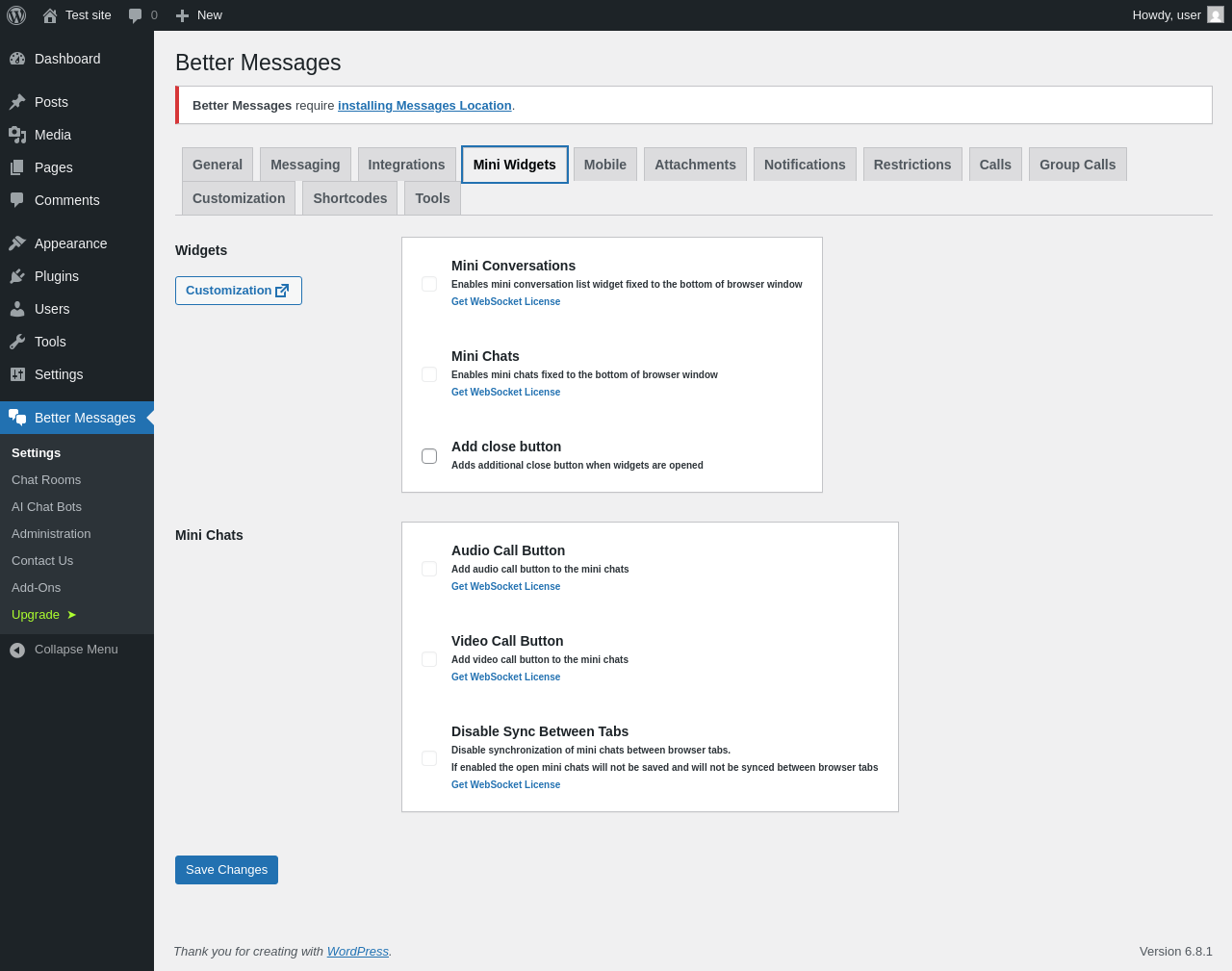Toggle the Audio Call Button checkbox
This screenshot has height=971, width=1232.
click(x=429, y=569)
